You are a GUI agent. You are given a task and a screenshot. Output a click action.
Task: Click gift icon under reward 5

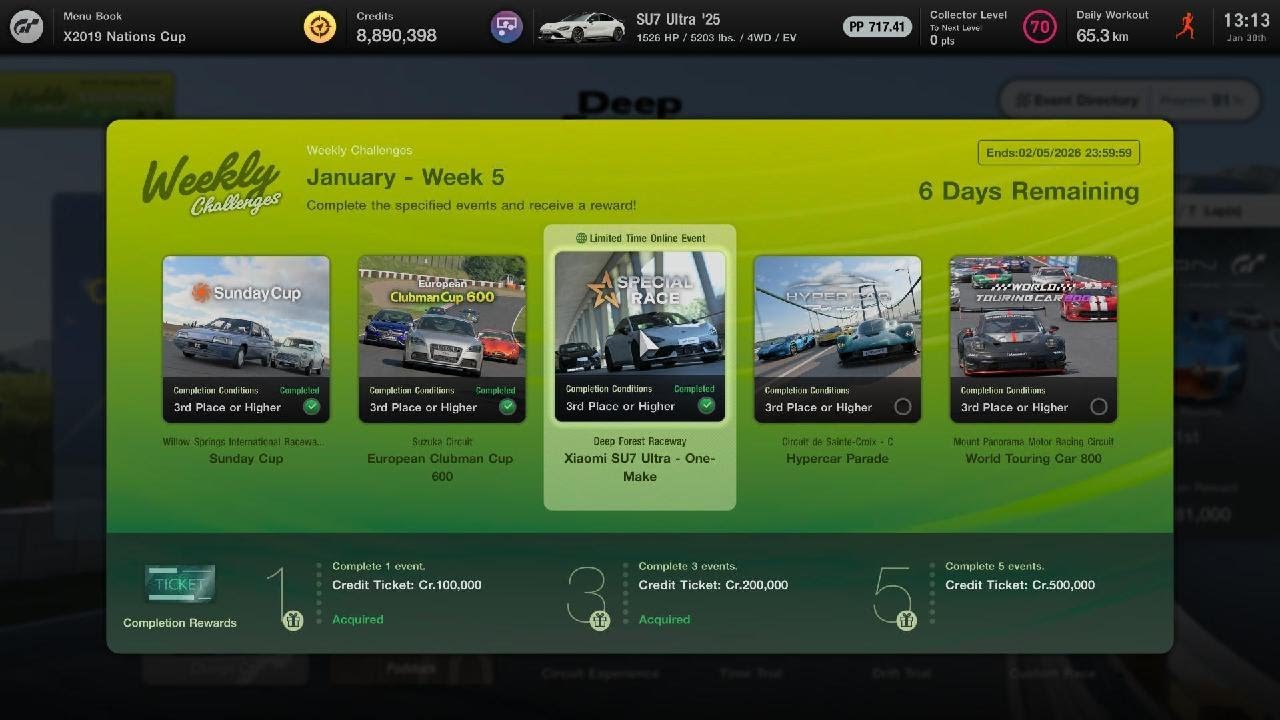coord(906,620)
